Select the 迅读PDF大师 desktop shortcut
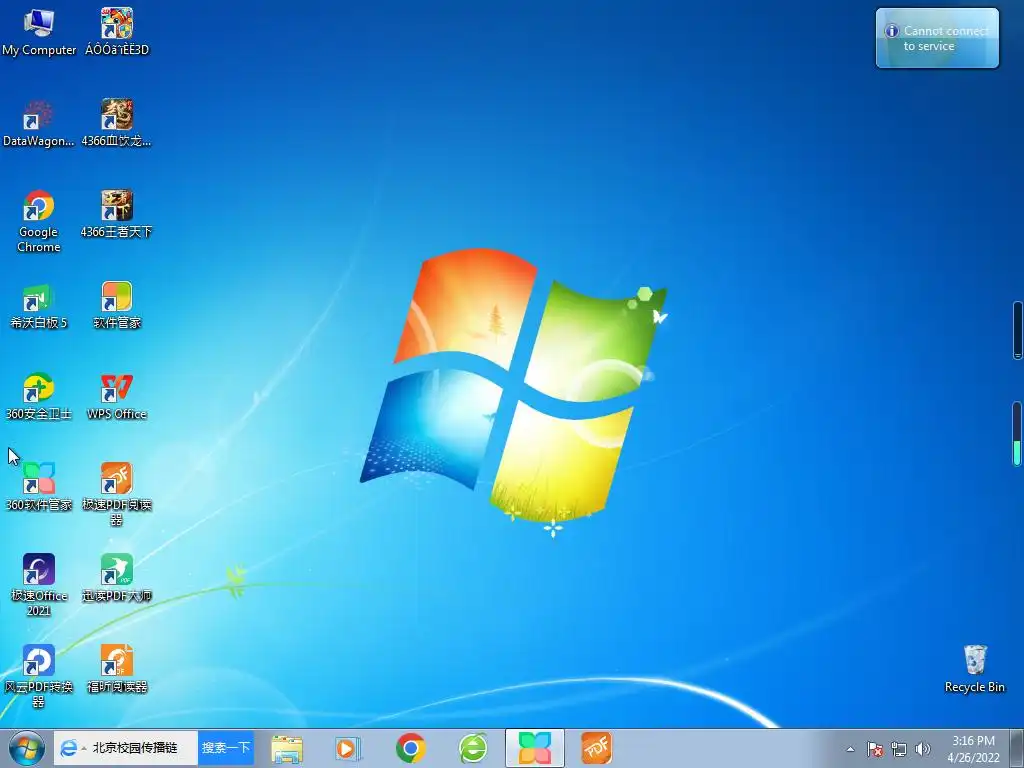Screen dimensions: 1024x768 click(x=117, y=579)
